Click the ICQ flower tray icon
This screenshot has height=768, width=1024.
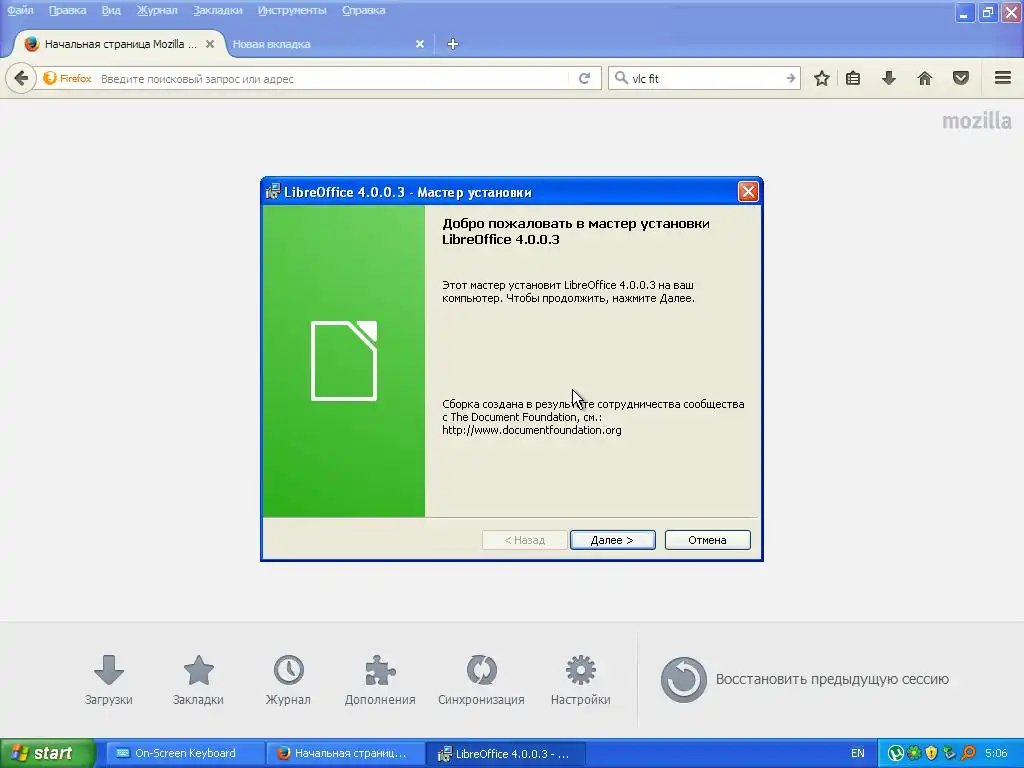pyautogui.click(x=914, y=753)
